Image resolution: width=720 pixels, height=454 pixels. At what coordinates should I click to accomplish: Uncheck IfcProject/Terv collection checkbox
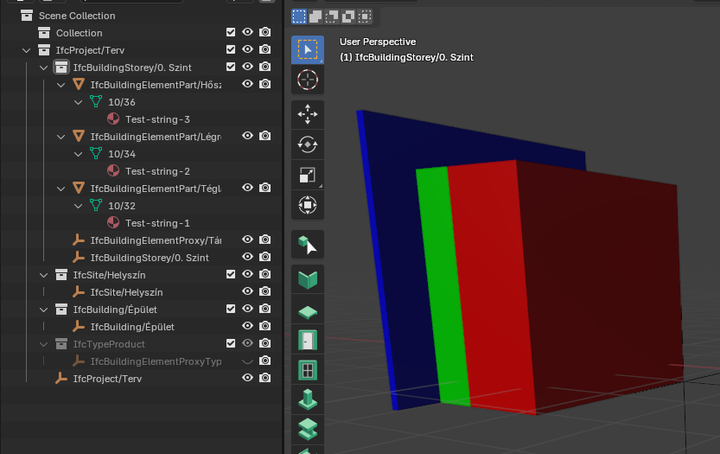[x=231, y=50]
